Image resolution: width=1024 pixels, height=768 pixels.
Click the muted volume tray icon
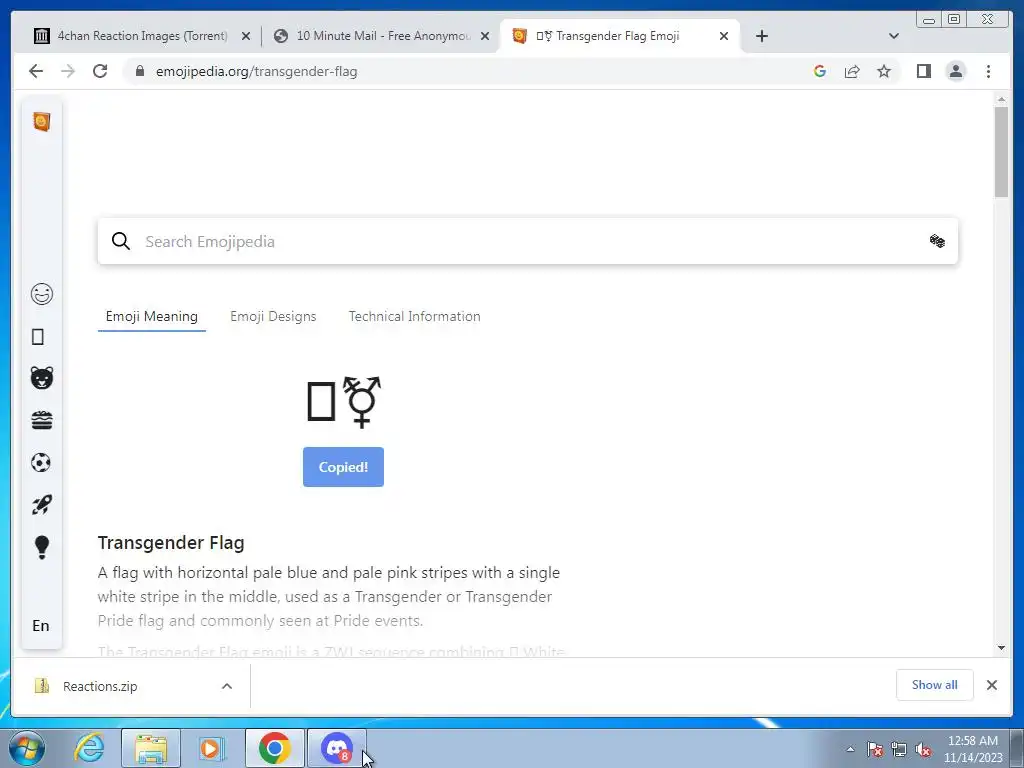pyautogui.click(x=923, y=749)
